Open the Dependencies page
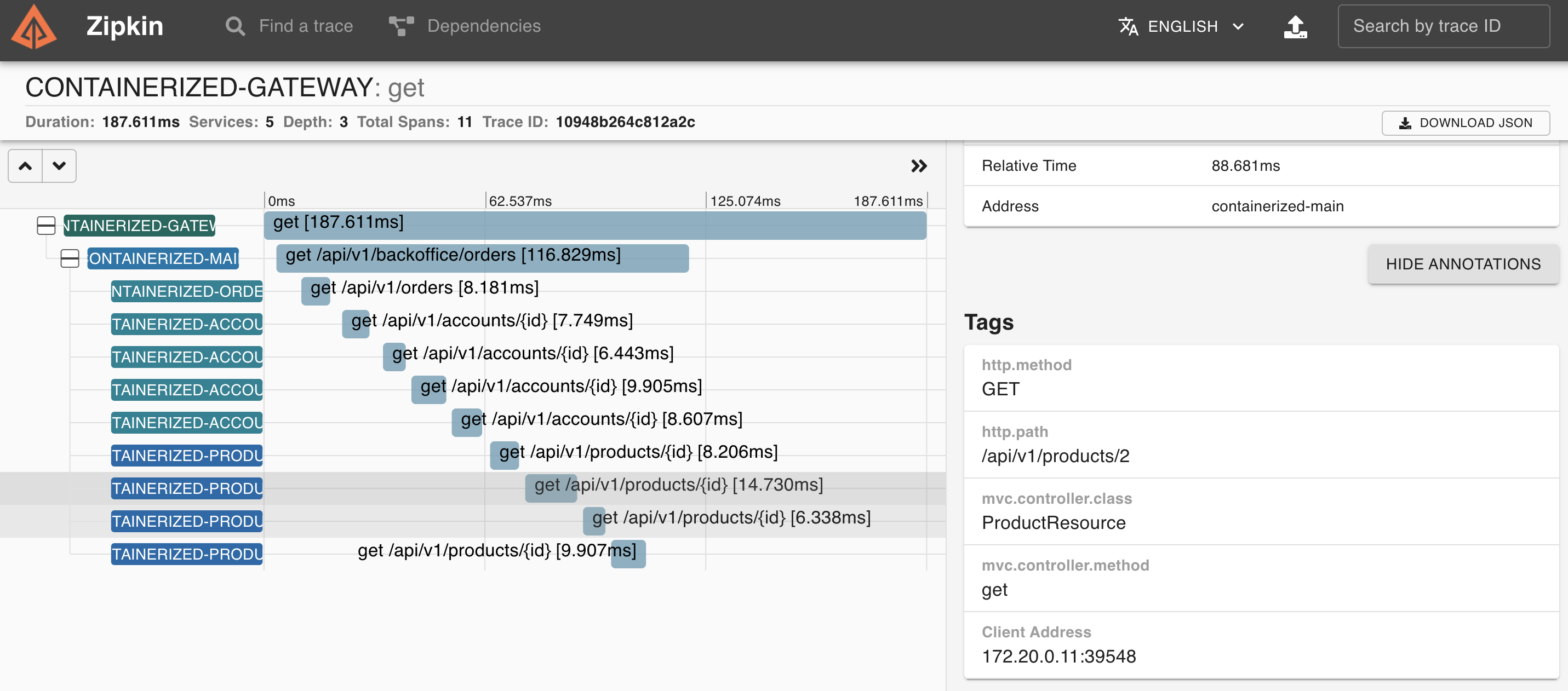The height and width of the screenshot is (691, 1568). click(483, 26)
